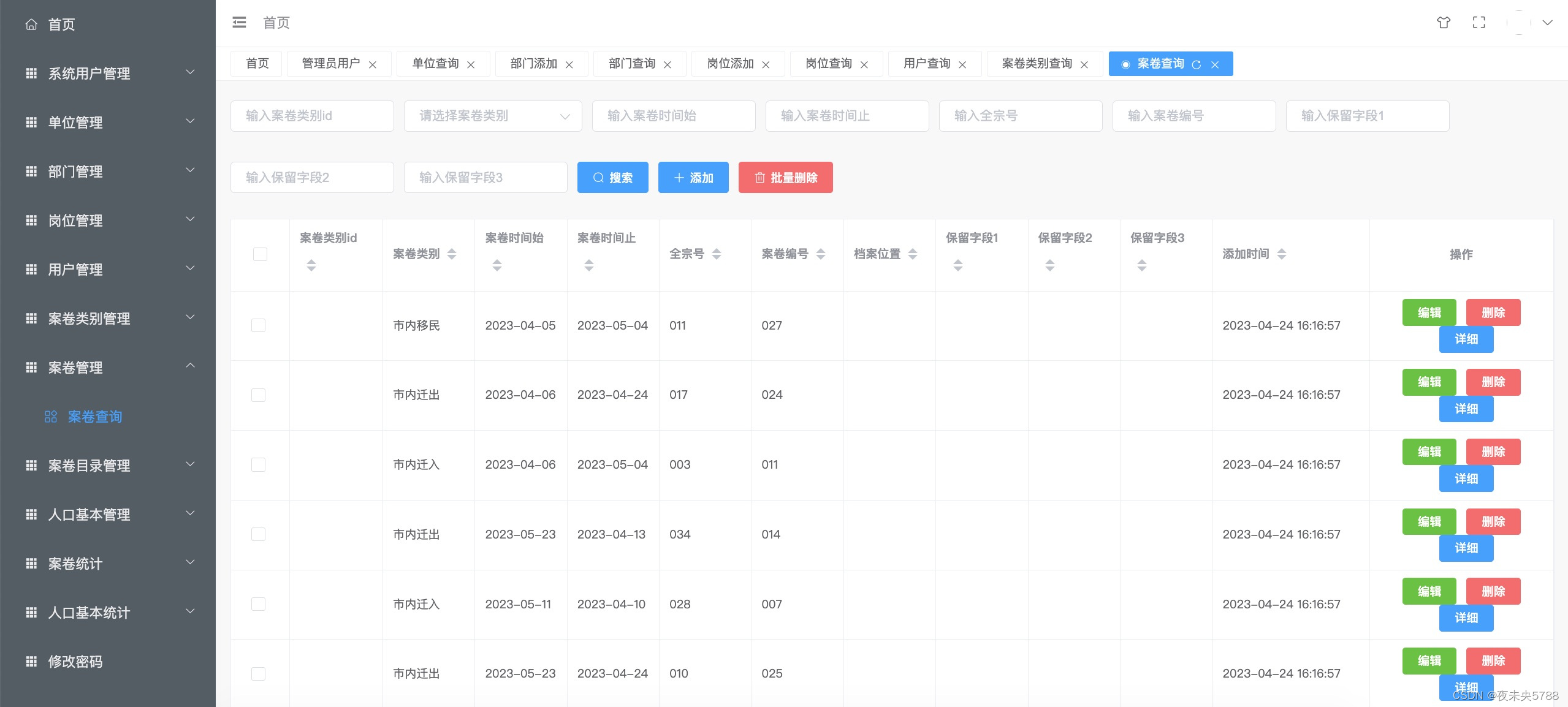Select all rows header checkbox
This screenshot has width=1568, height=707.
tap(260, 254)
